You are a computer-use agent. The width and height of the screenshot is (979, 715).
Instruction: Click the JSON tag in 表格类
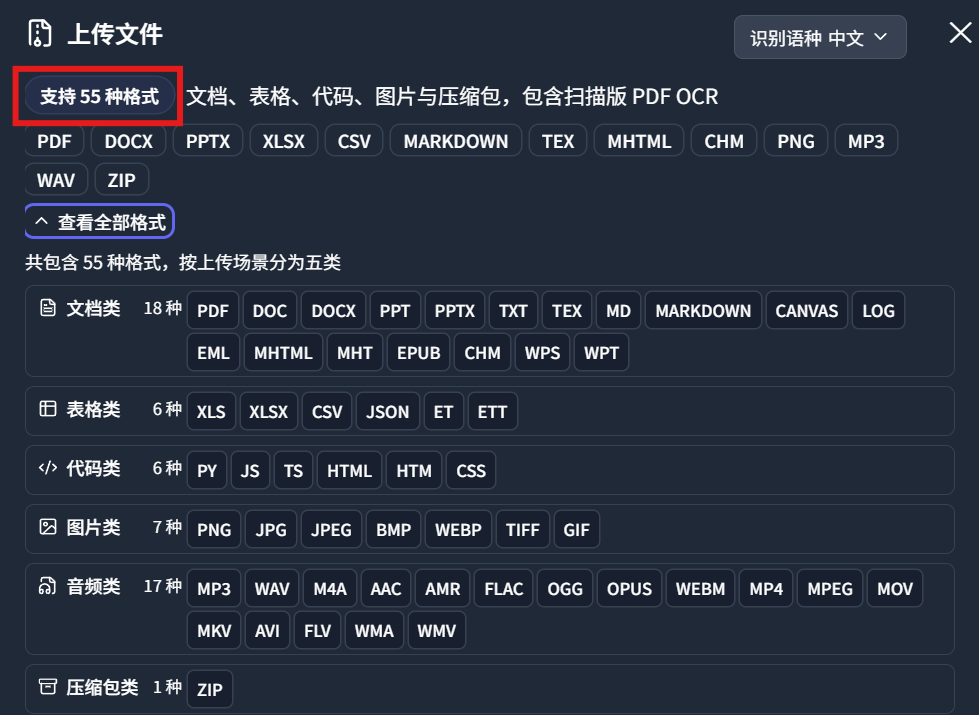coord(388,412)
